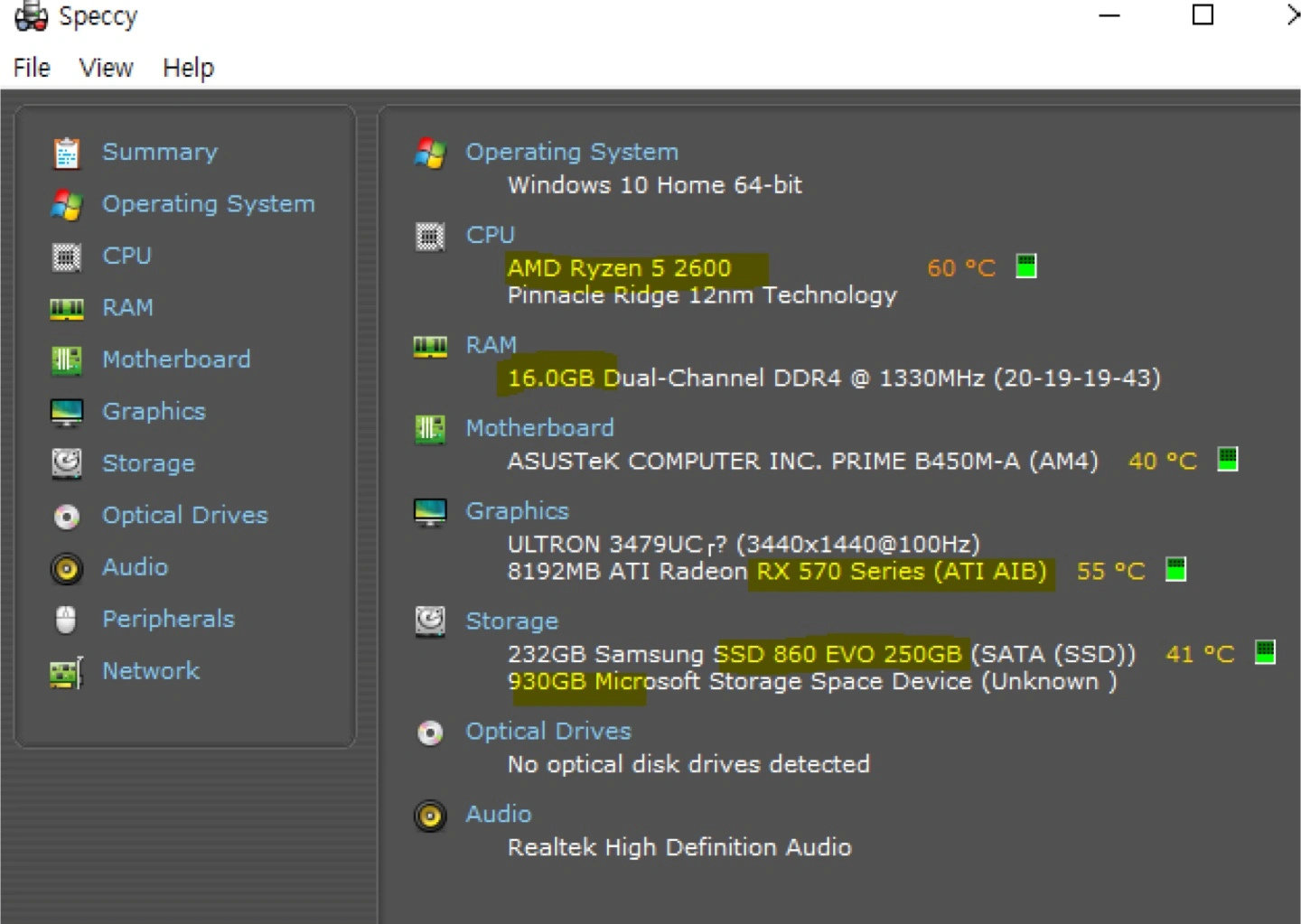This screenshot has width=1301, height=924.
Task: Click the CPU temperature 60 °C value
Action: [961, 268]
